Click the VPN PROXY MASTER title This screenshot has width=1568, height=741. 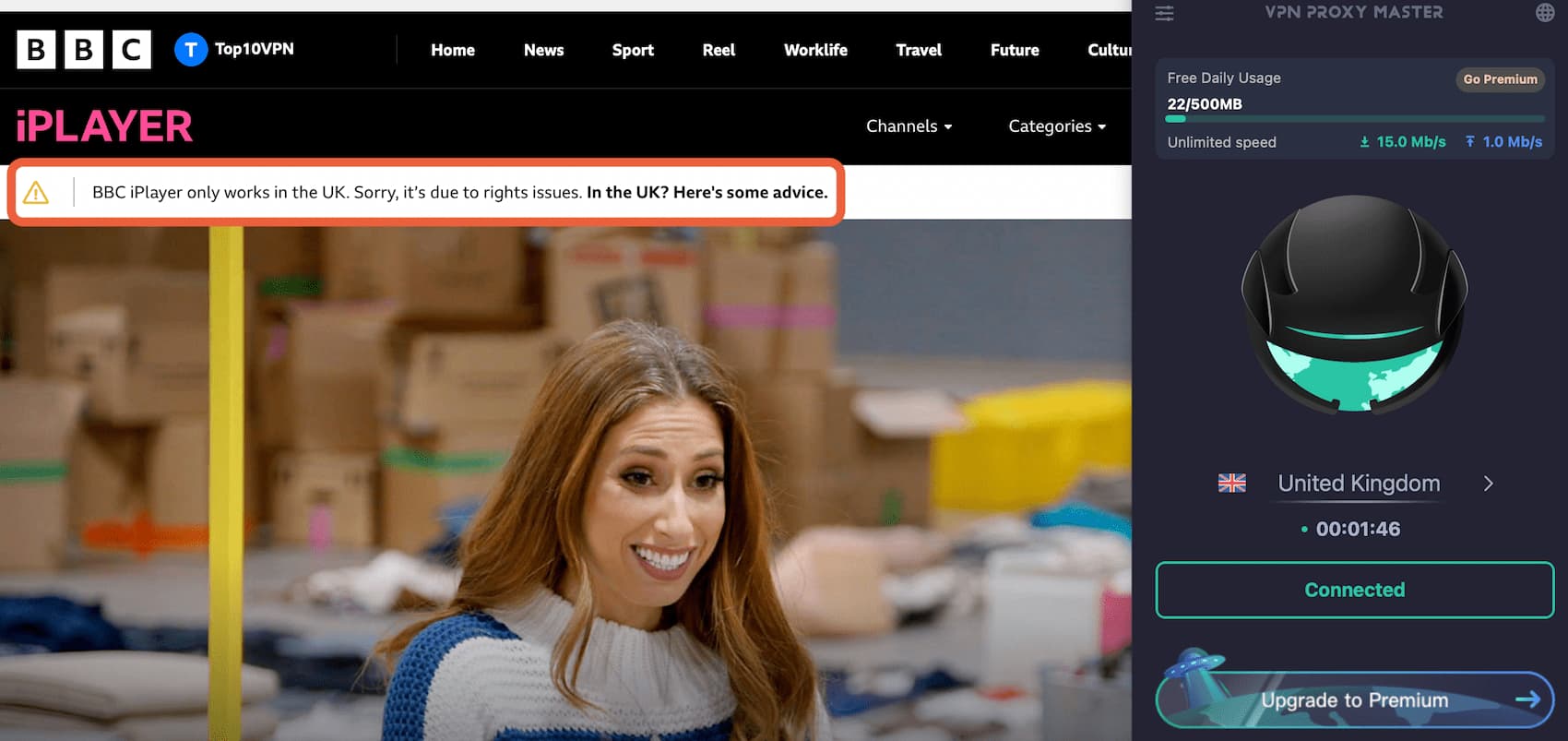(x=1354, y=12)
